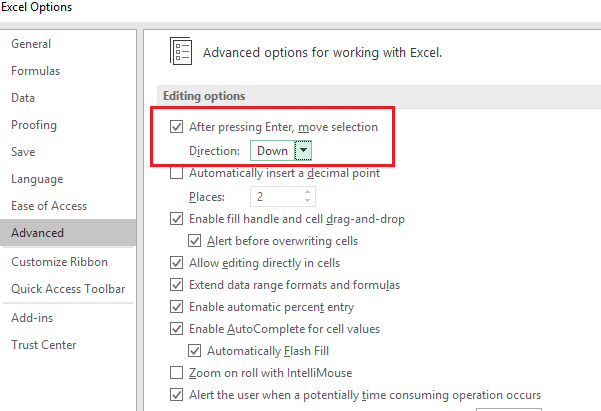601x411 pixels.
Task: Open the Direction dropdown arrow
Action: (x=304, y=151)
